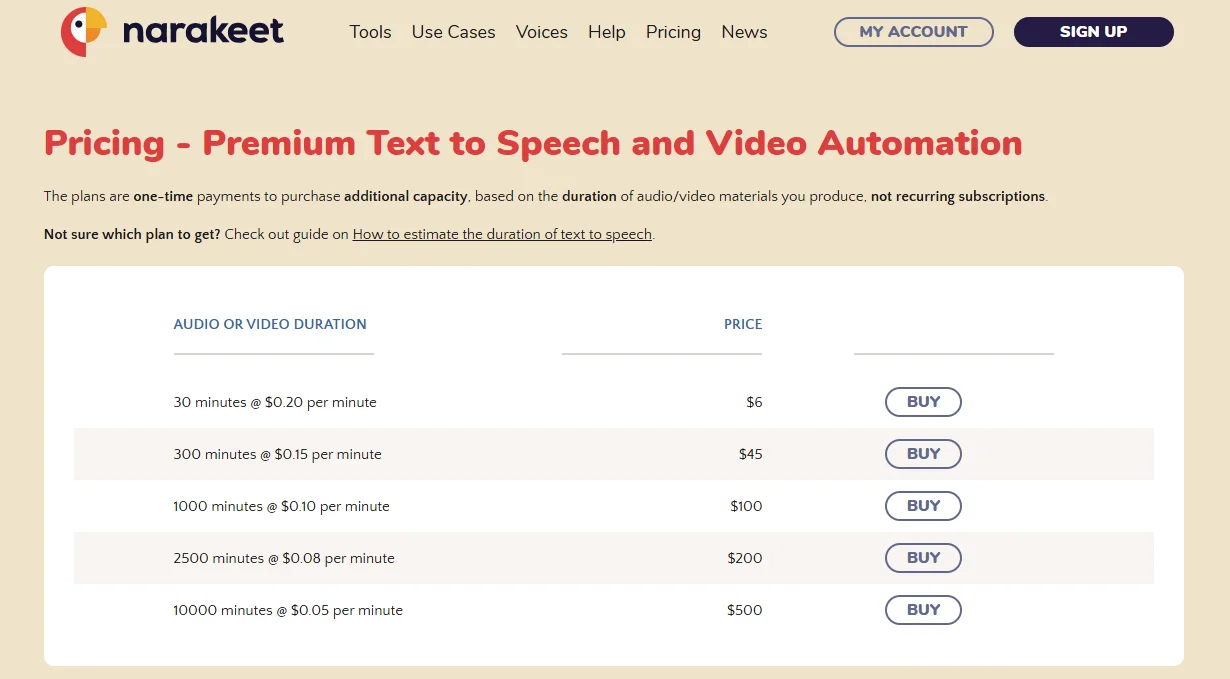The height and width of the screenshot is (679, 1230).
Task: Open the Tools menu
Action: pos(370,32)
